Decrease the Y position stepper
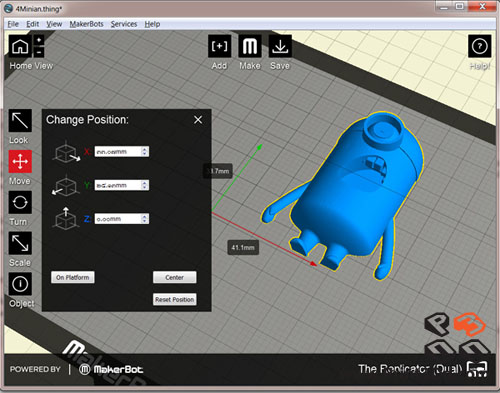This screenshot has height=393, width=500. (145, 188)
